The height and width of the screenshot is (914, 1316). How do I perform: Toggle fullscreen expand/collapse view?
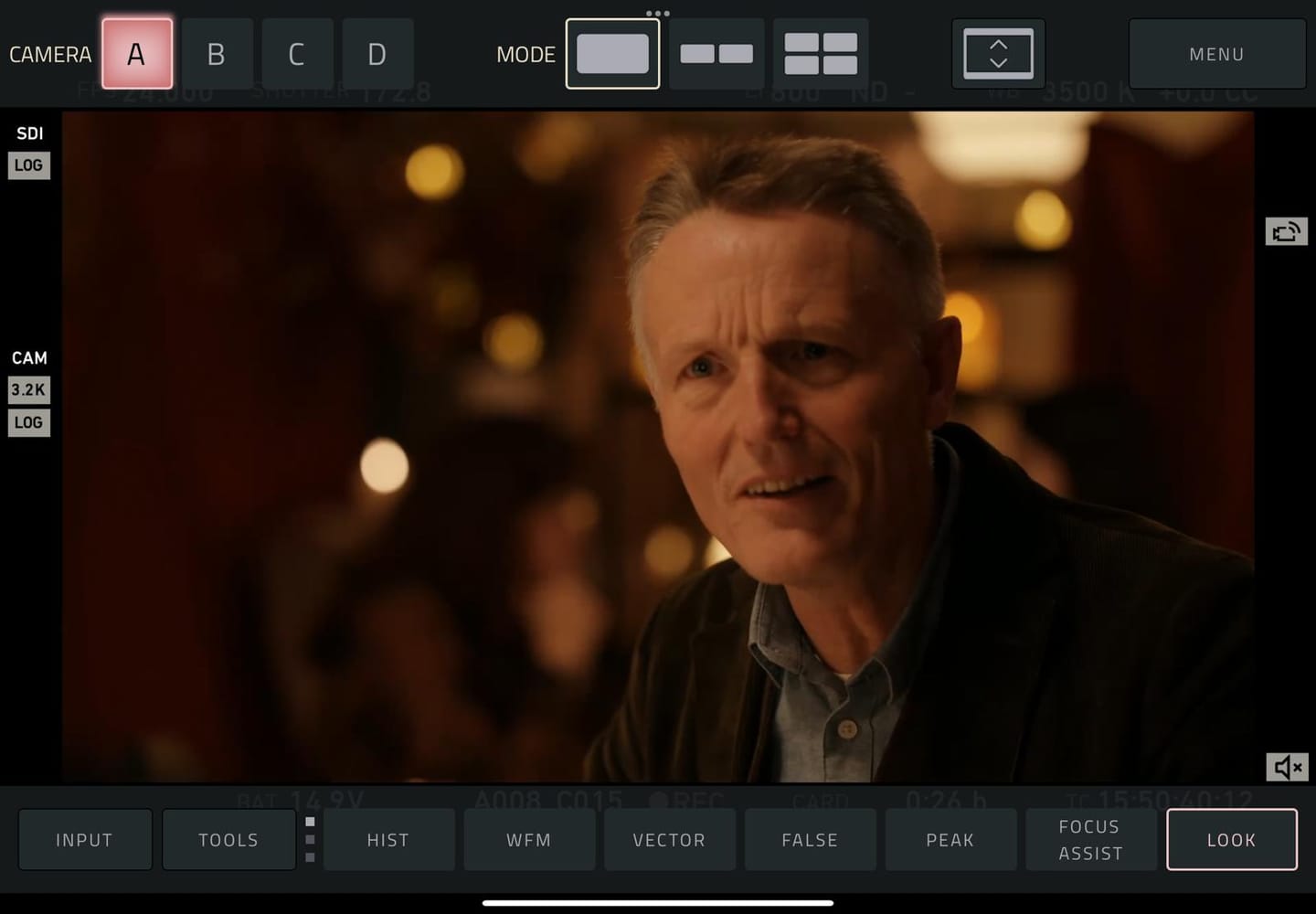pyautogui.click(x=998, y=54)
